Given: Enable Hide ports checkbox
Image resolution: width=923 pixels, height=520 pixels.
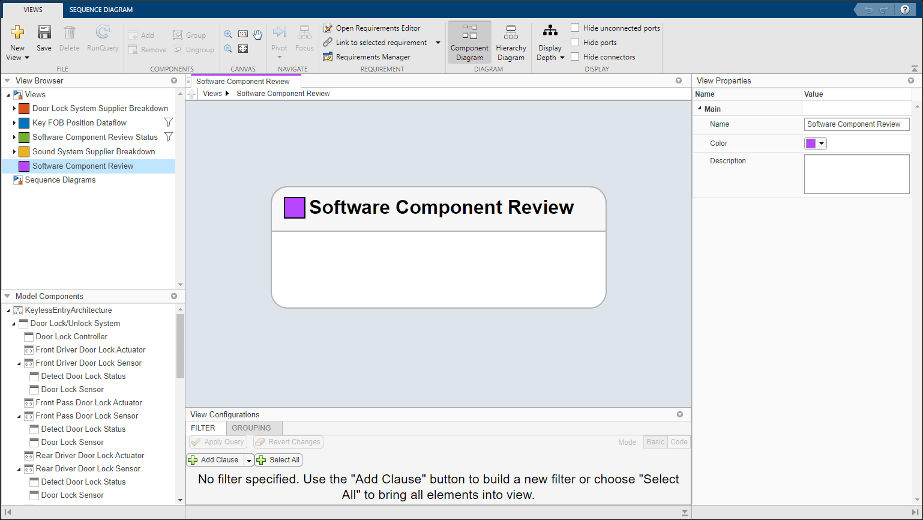Looking at the screenshot, I should pos(575,42).
